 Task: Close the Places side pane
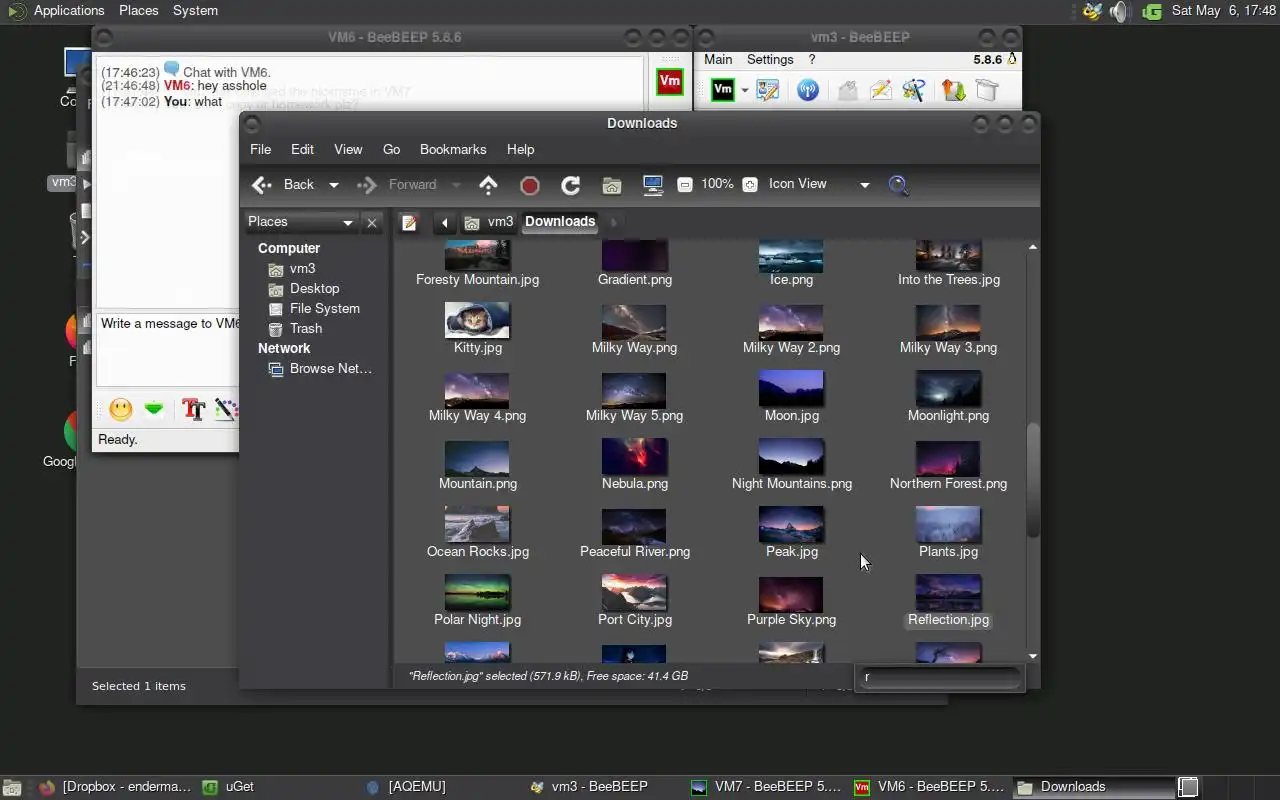pyautogui.click(x=372, y=222)
